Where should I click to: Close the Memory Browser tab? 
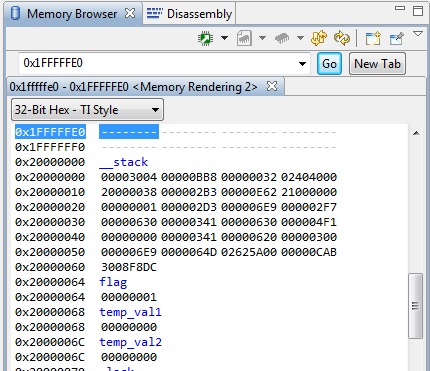(x=130, y=13)
